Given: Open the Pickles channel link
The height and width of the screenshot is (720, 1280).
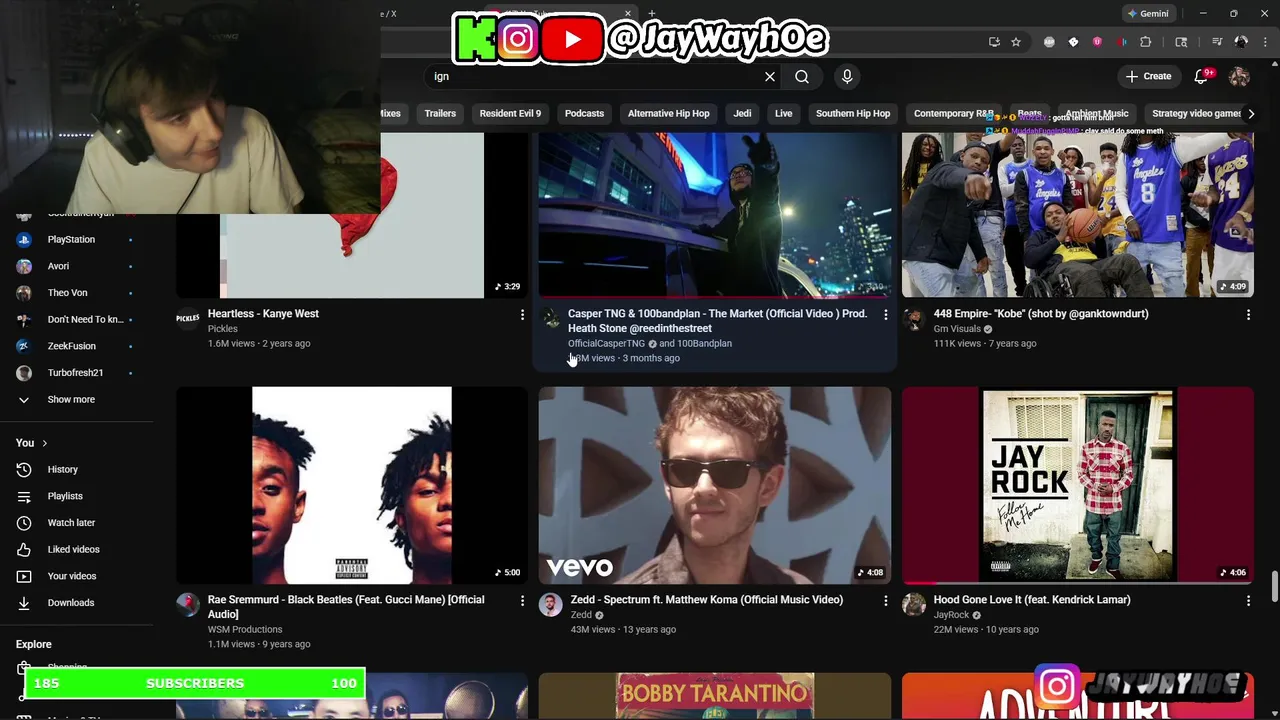Looking at the screenshot, I should pos(222,329).
